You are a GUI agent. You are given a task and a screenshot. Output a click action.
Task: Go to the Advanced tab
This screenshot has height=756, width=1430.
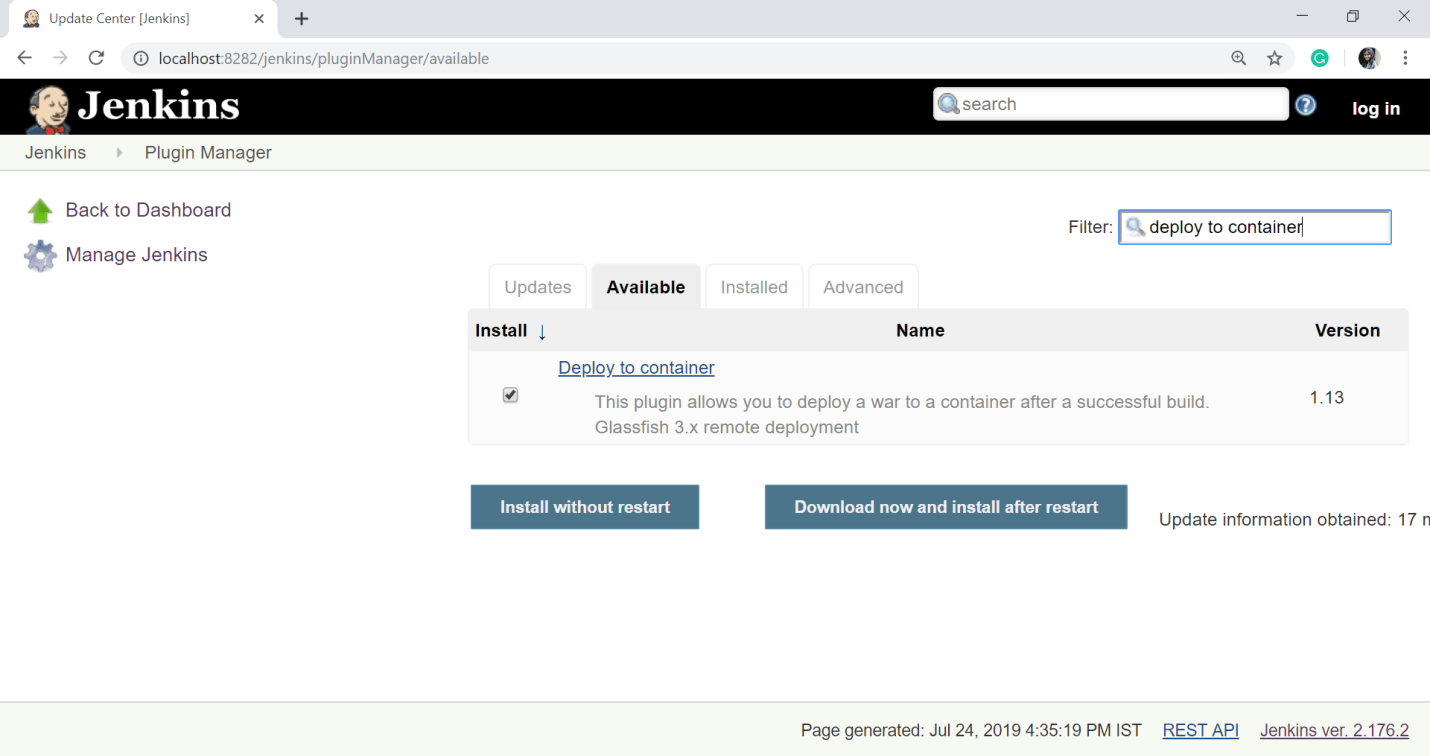pyautogui.click(x=863, y=287)
